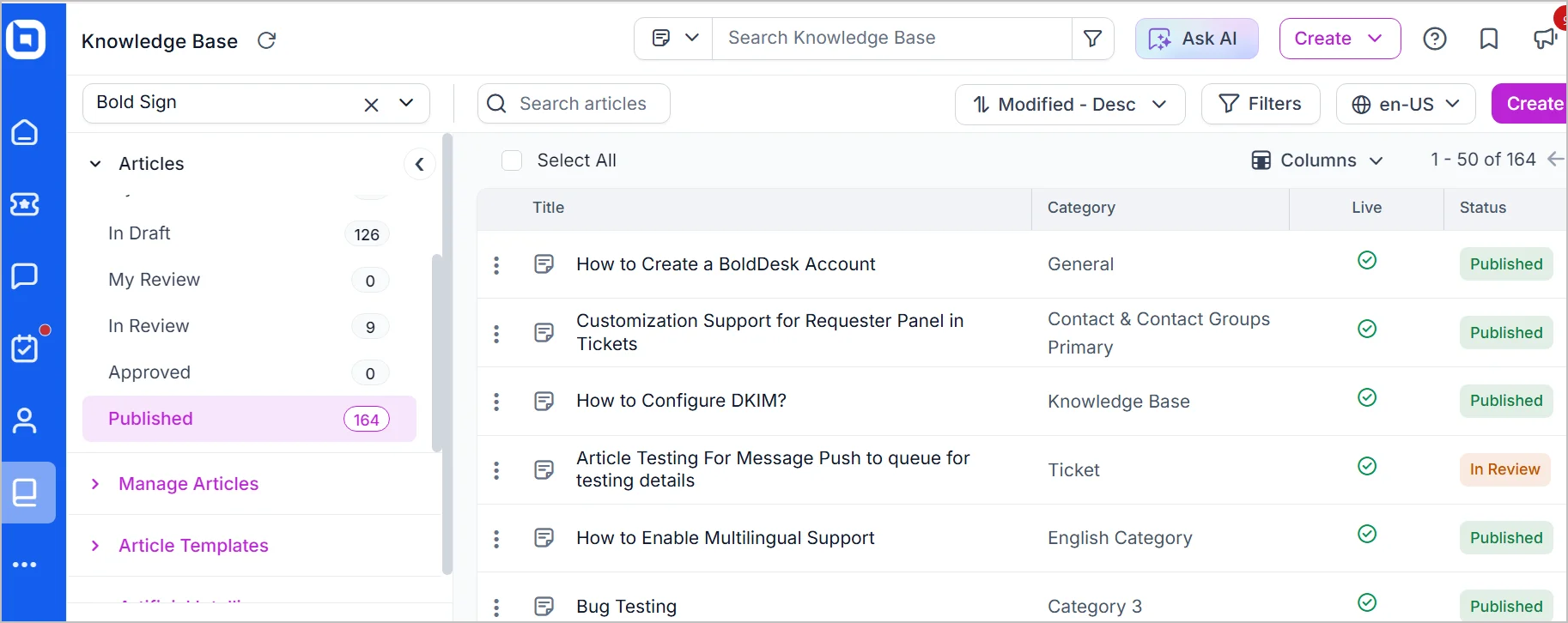Open the Modified - Desc sort dropdown

pos(1070,104)
